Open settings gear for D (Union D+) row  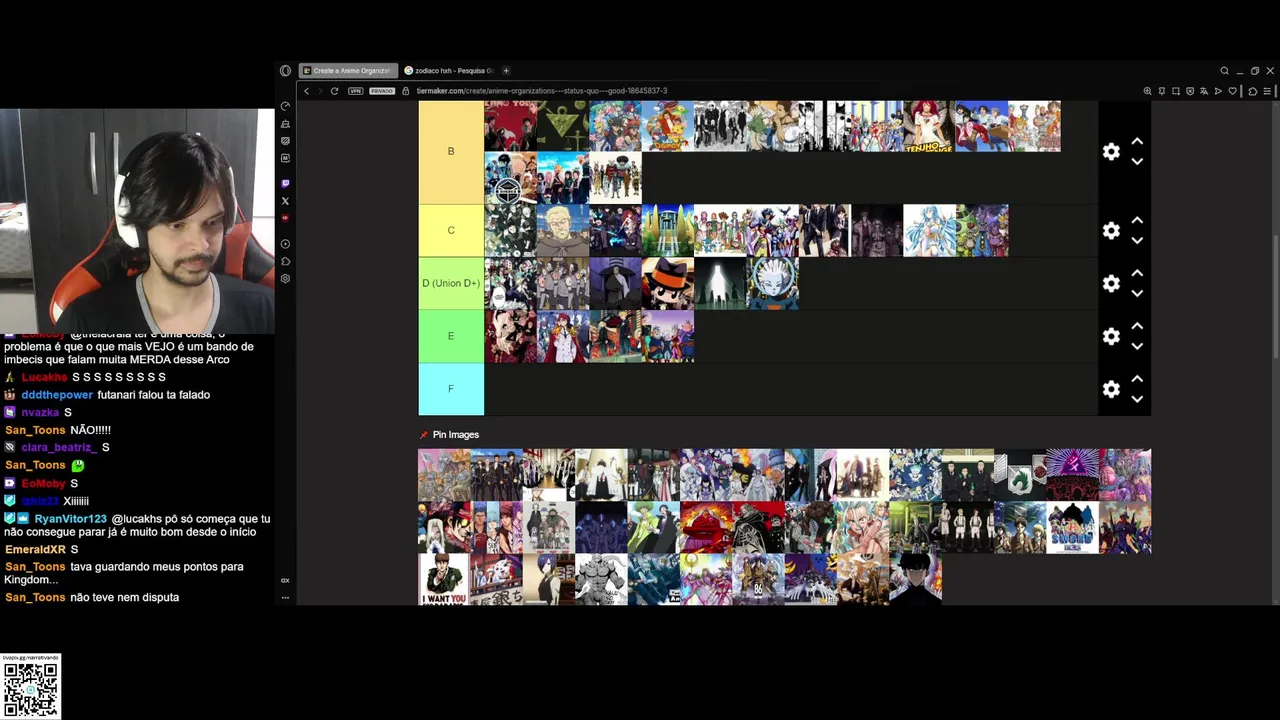point(1111,284)
